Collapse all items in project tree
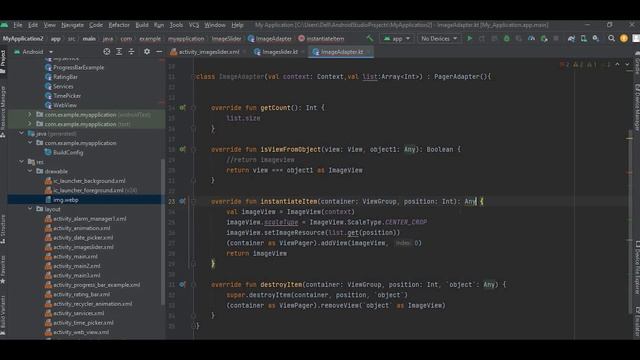 [131, 52]
